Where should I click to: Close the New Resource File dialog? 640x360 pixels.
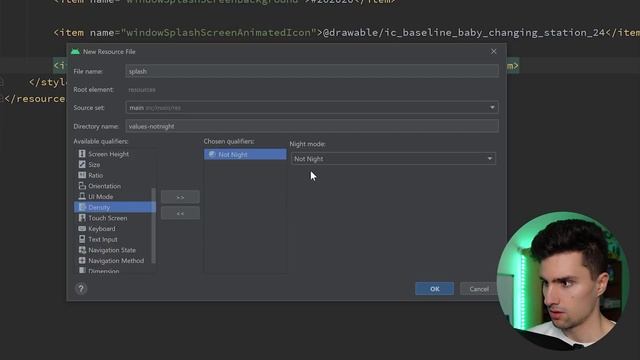pos(493,51)
